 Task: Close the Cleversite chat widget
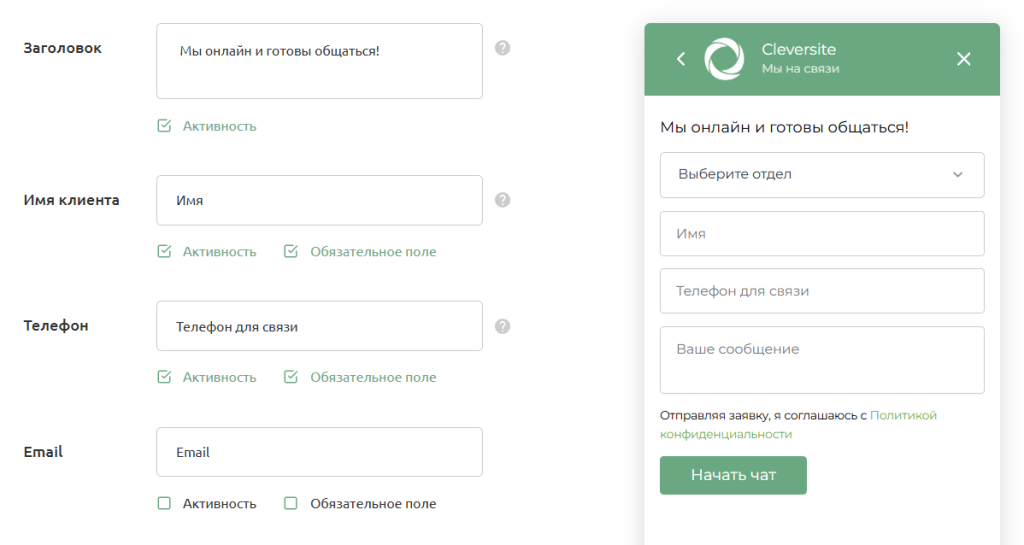pyautogui.click(x=963, y=59)
